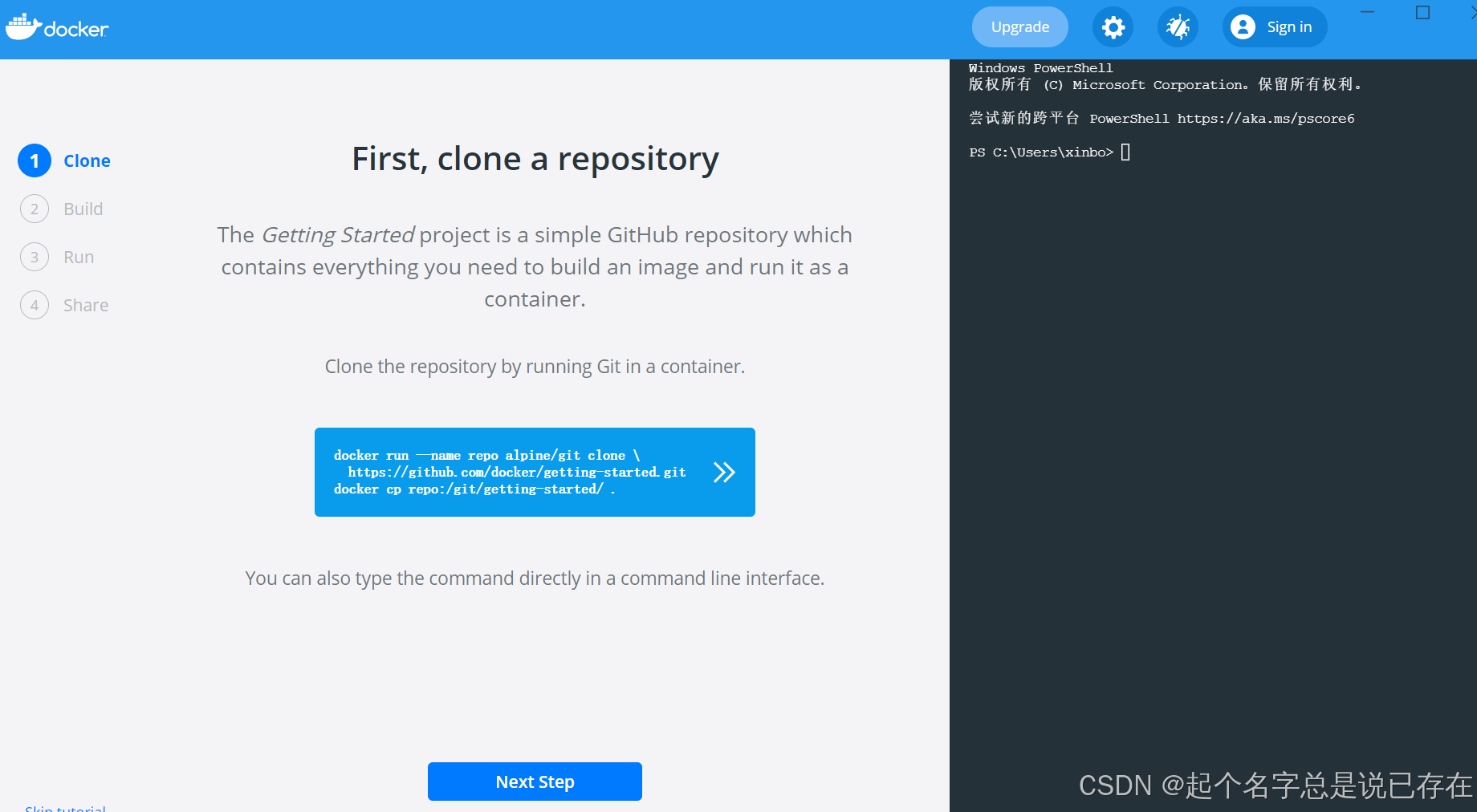Image resolution: width=1477 pixels, height=812 pixels.
Task: Click the 'First, clone a repository' heading
Action: [x=535, y=159]
